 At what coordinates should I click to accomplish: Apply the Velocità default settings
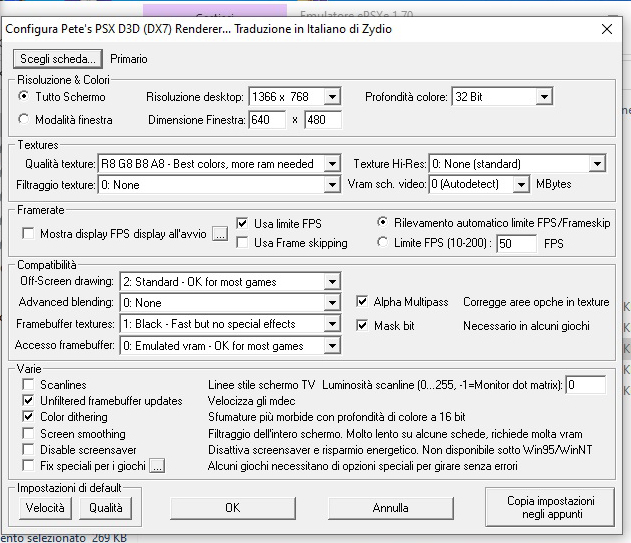coord(45,508)
